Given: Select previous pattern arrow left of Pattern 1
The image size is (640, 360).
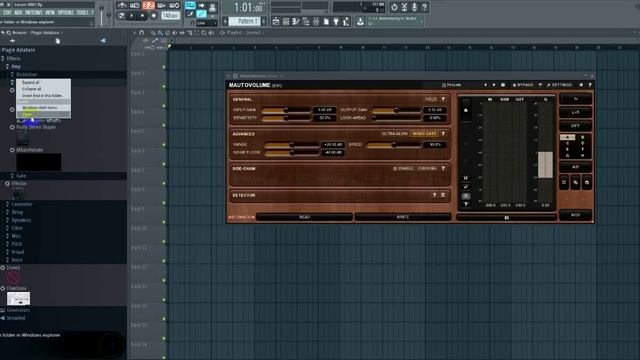Looking at the screenshot, I should point(225,21).
